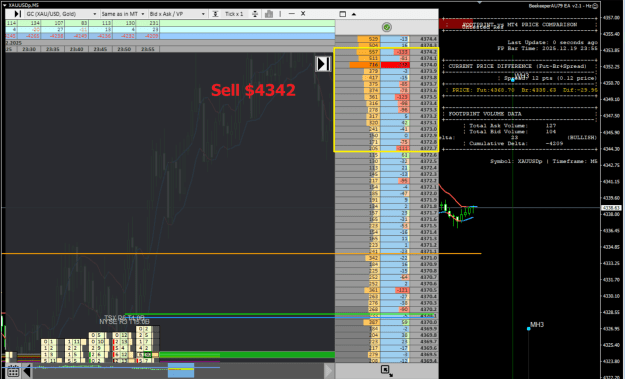
Task: Click the green and white candles on the MT4 chart
Action: (458, 214)
